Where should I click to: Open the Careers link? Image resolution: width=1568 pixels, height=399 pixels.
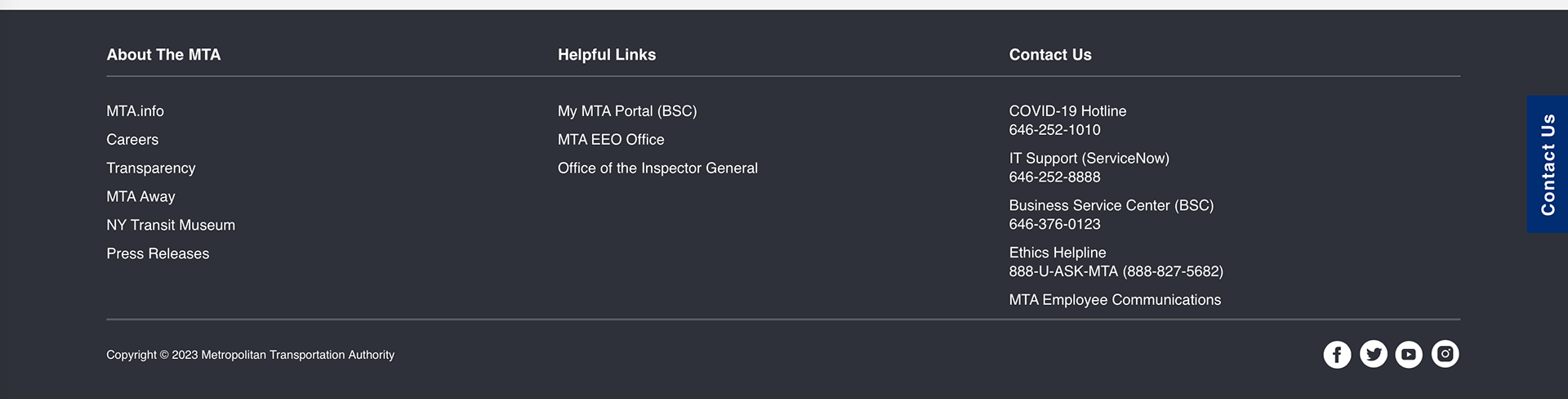coord(132,140)
